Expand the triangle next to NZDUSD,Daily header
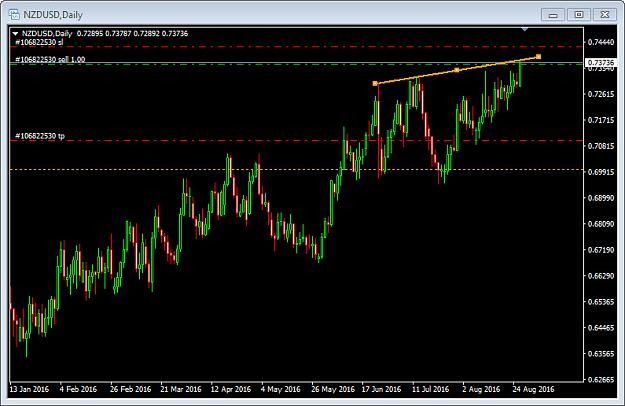625x406 pixels. click(x=15, y=34)
